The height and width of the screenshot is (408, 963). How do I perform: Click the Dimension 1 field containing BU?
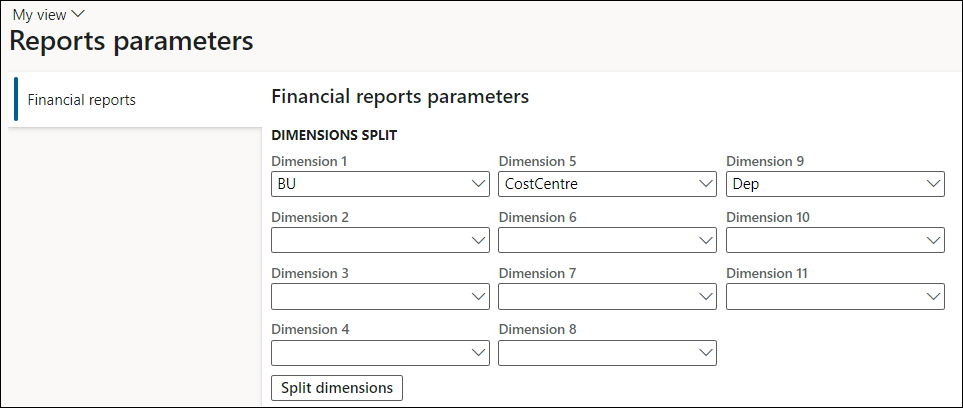coord(365,184)
